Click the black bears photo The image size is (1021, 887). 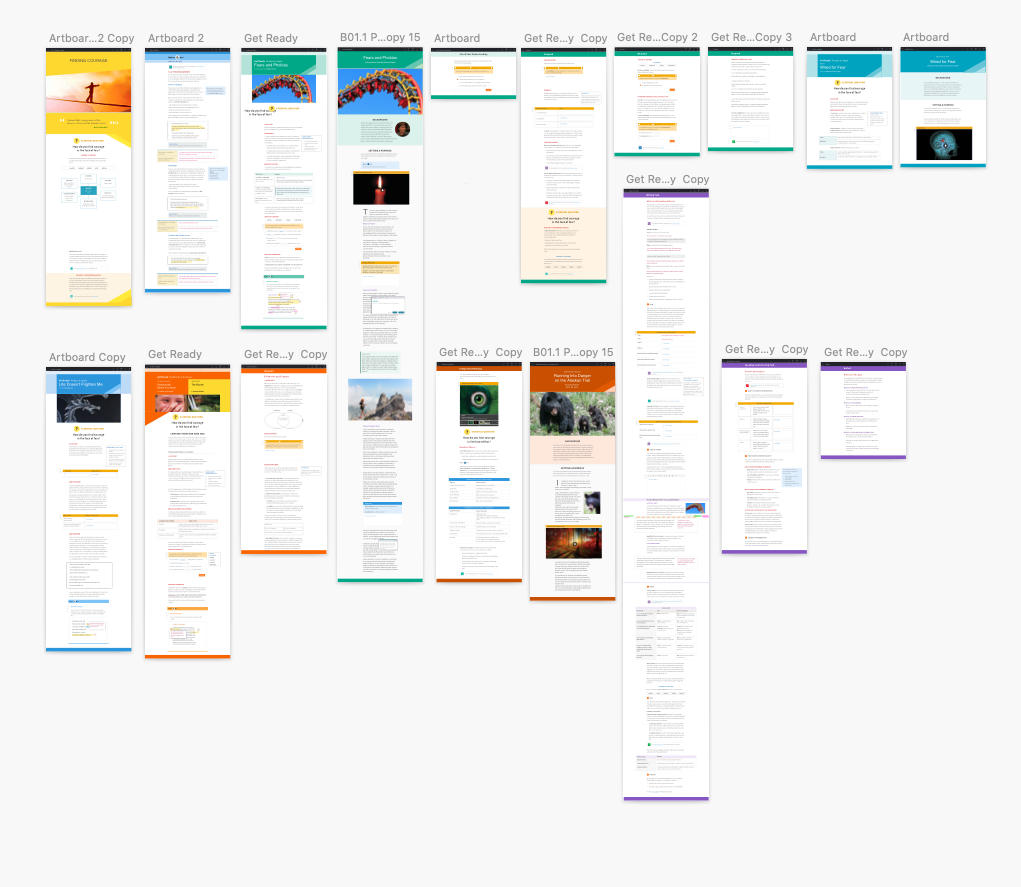572,413
